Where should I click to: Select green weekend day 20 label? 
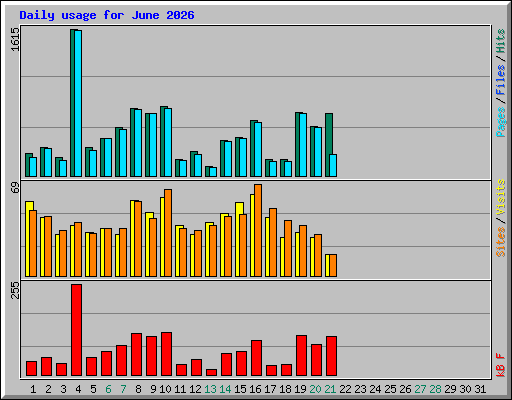[315, 389]
